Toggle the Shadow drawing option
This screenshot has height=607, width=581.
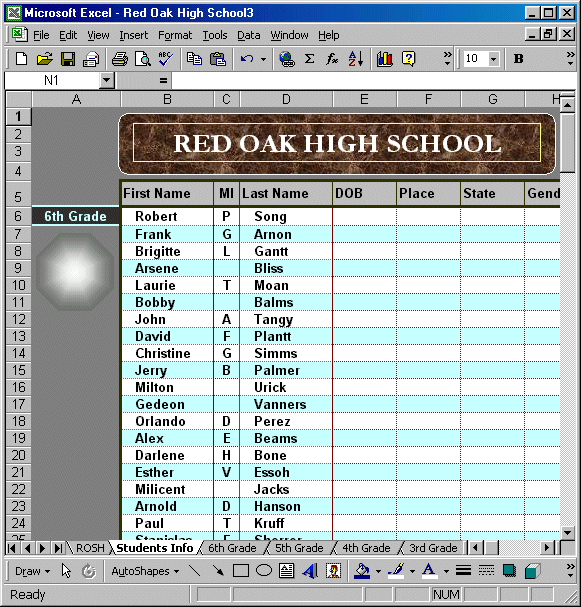tap(509, 571)
